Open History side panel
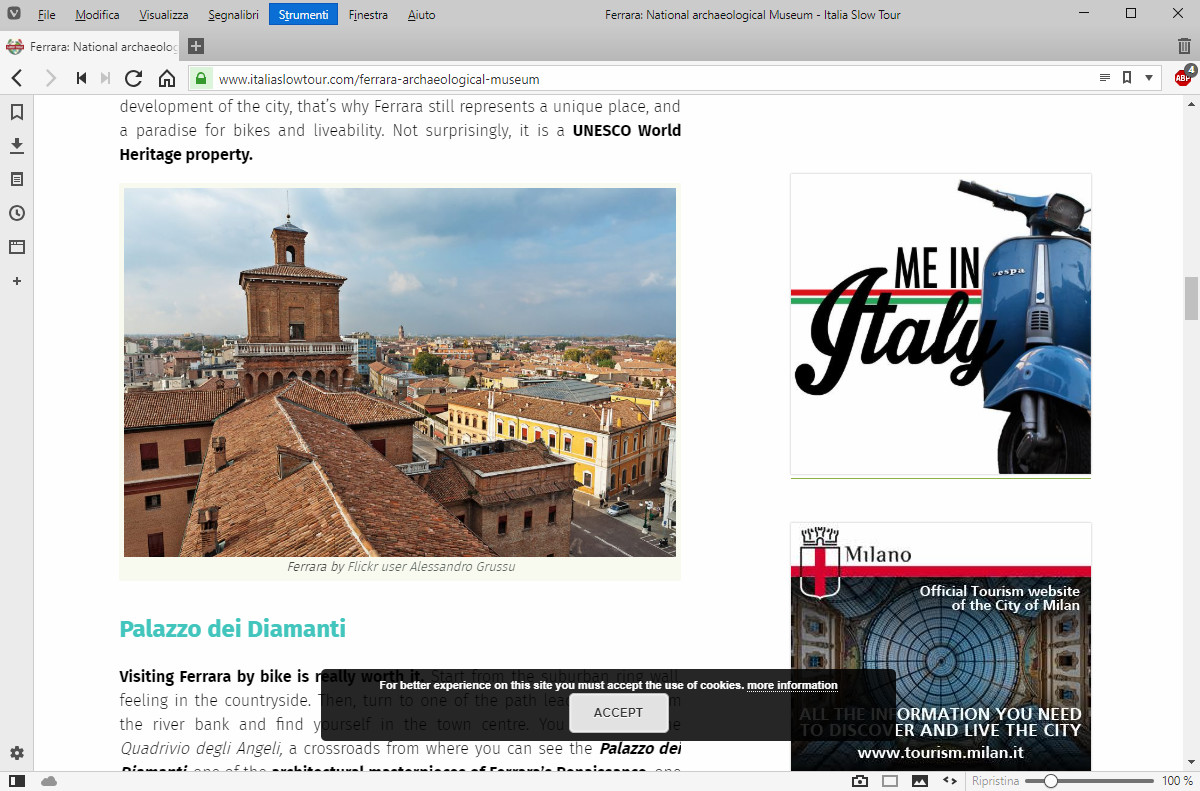 [x=17, y=213]
